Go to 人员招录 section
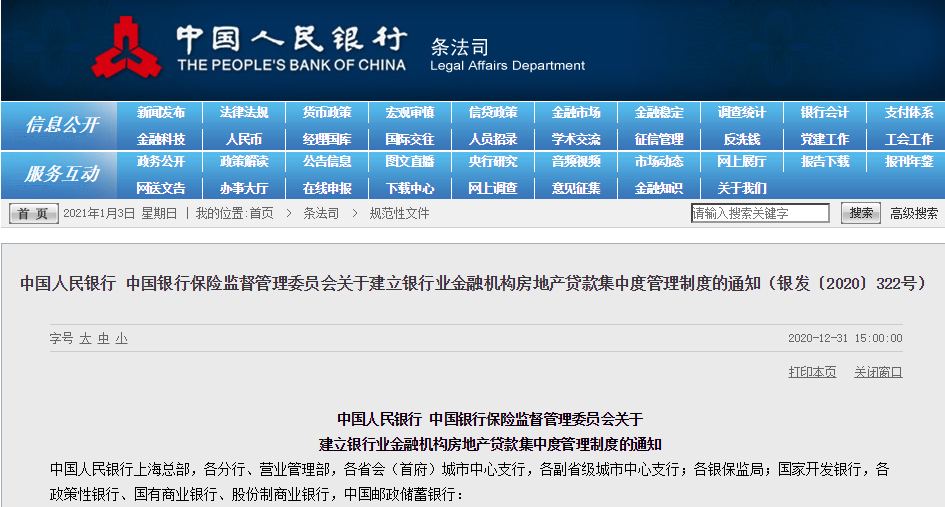Viewport: 945px width, 507px height. 493,139
